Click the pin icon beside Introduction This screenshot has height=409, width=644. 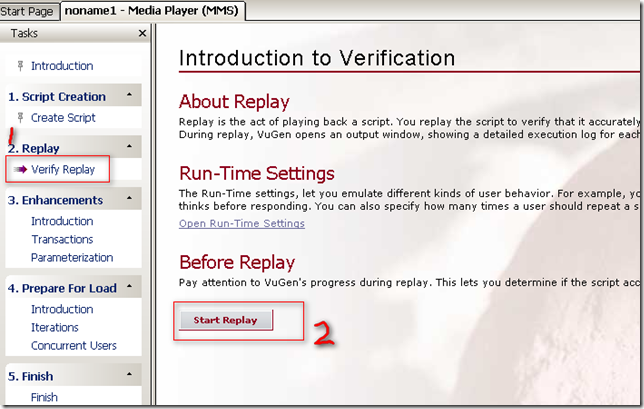20,66
